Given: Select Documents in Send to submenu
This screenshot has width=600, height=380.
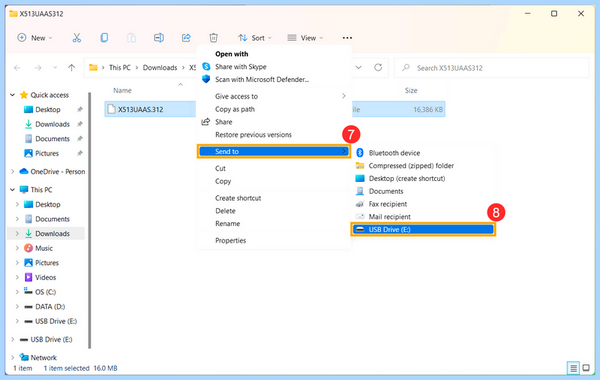Looking at the screenshot, I should (x=386, y=191).
